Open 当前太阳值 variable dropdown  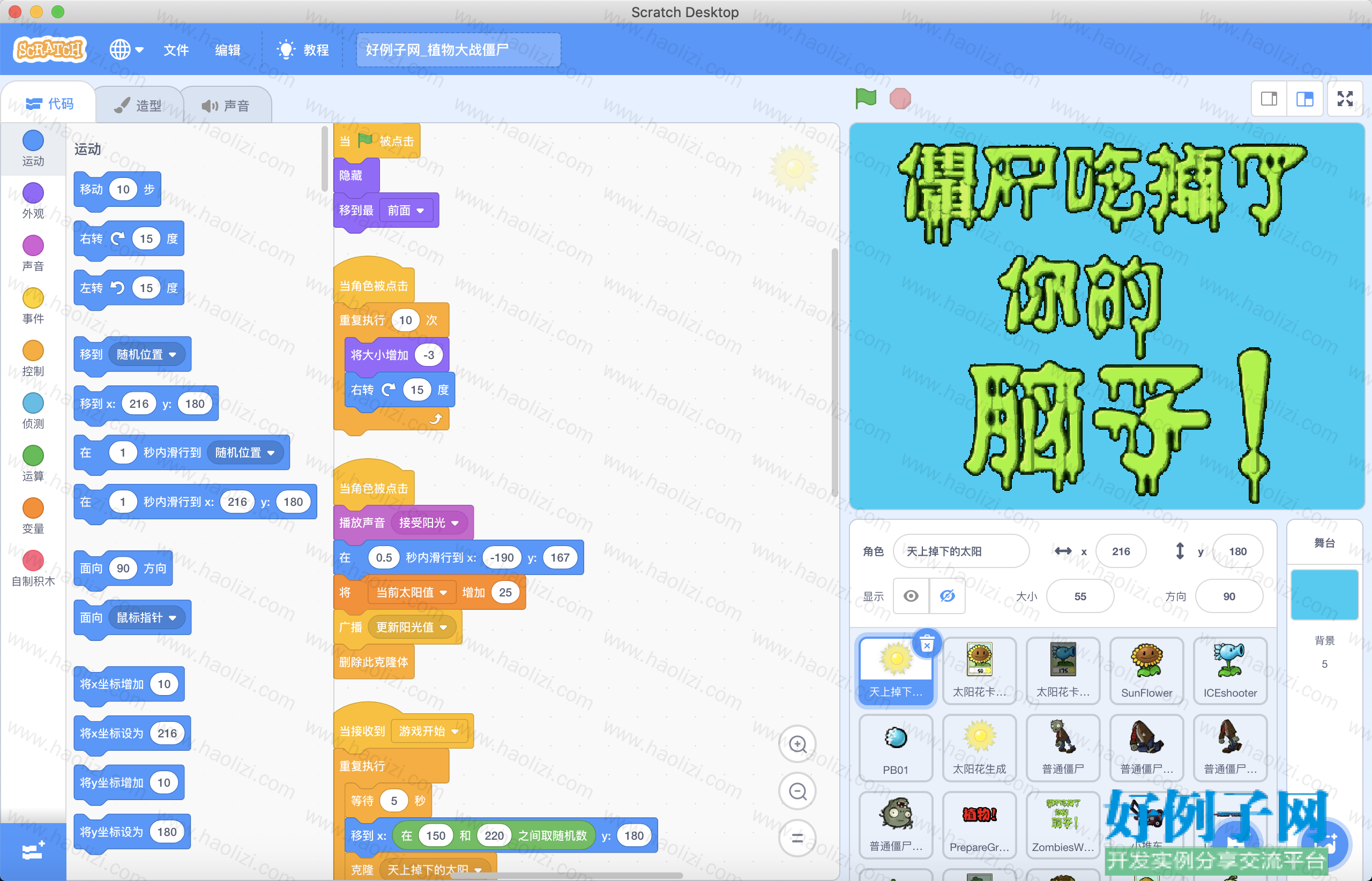(x=412, y=593)
